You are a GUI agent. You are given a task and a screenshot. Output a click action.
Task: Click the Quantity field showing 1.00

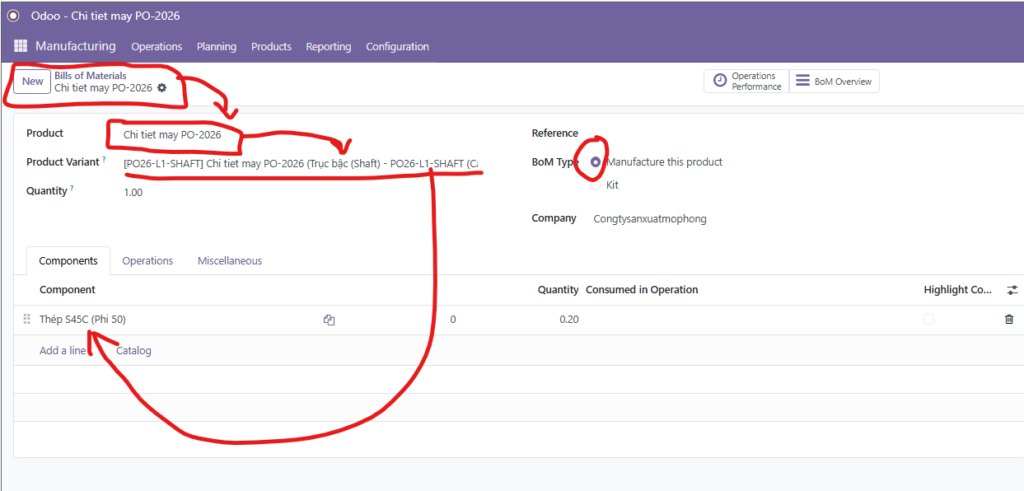coord(134,192)
